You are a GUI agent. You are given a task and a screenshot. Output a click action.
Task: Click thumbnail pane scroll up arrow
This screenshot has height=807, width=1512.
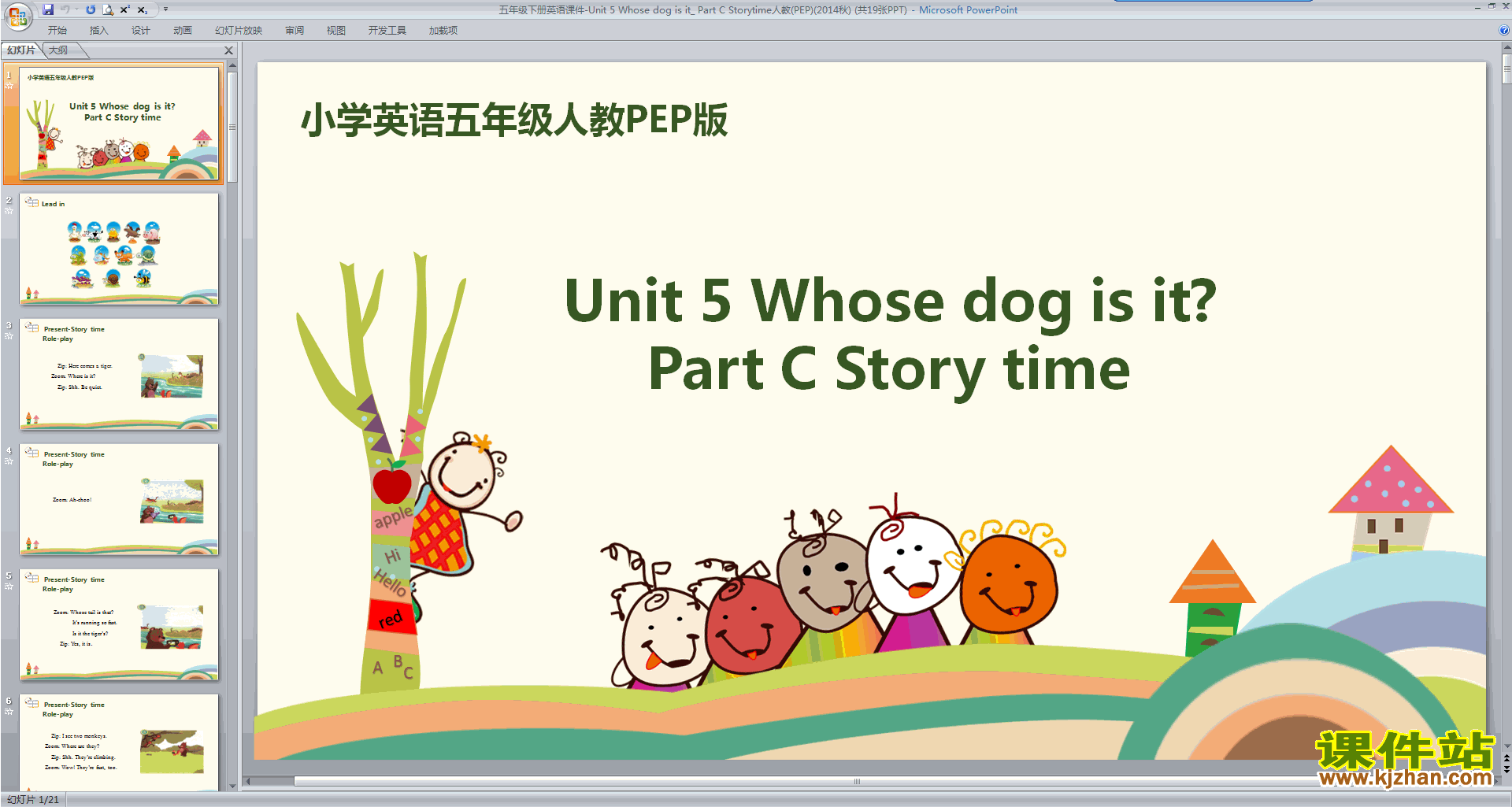232,67
